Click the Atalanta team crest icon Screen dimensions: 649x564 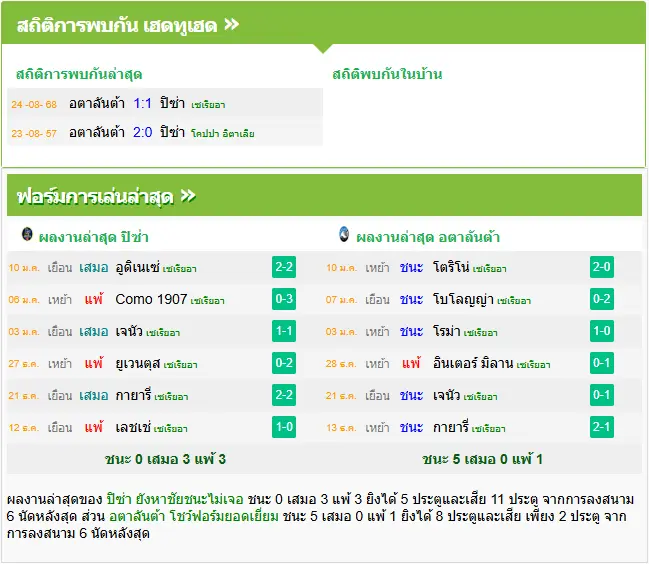[344, 234]
